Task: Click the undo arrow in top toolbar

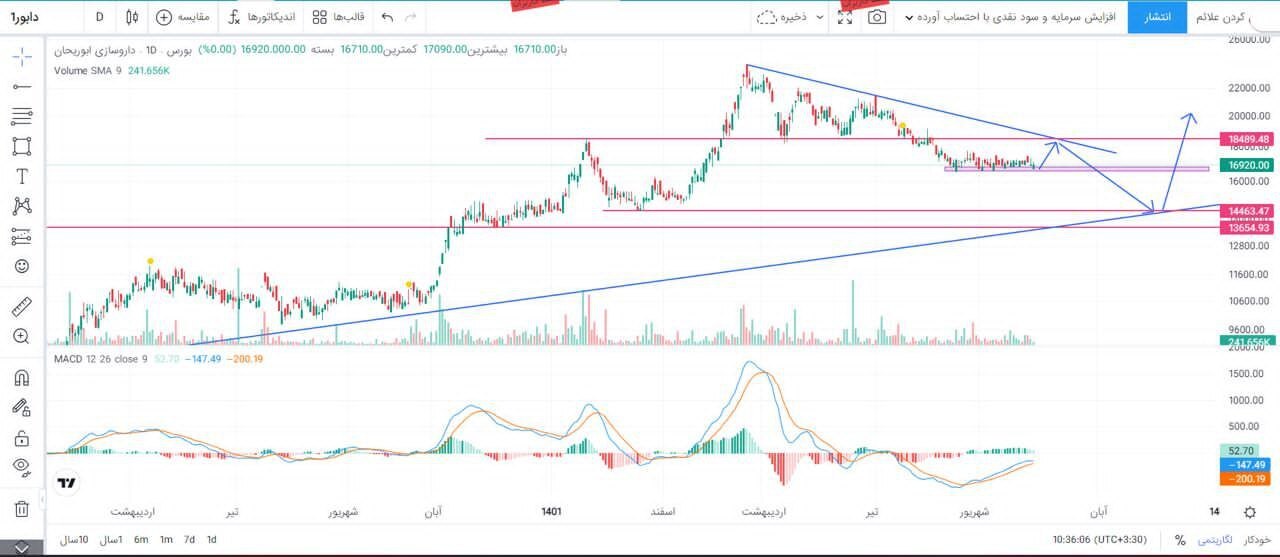Action: [388, 17]
